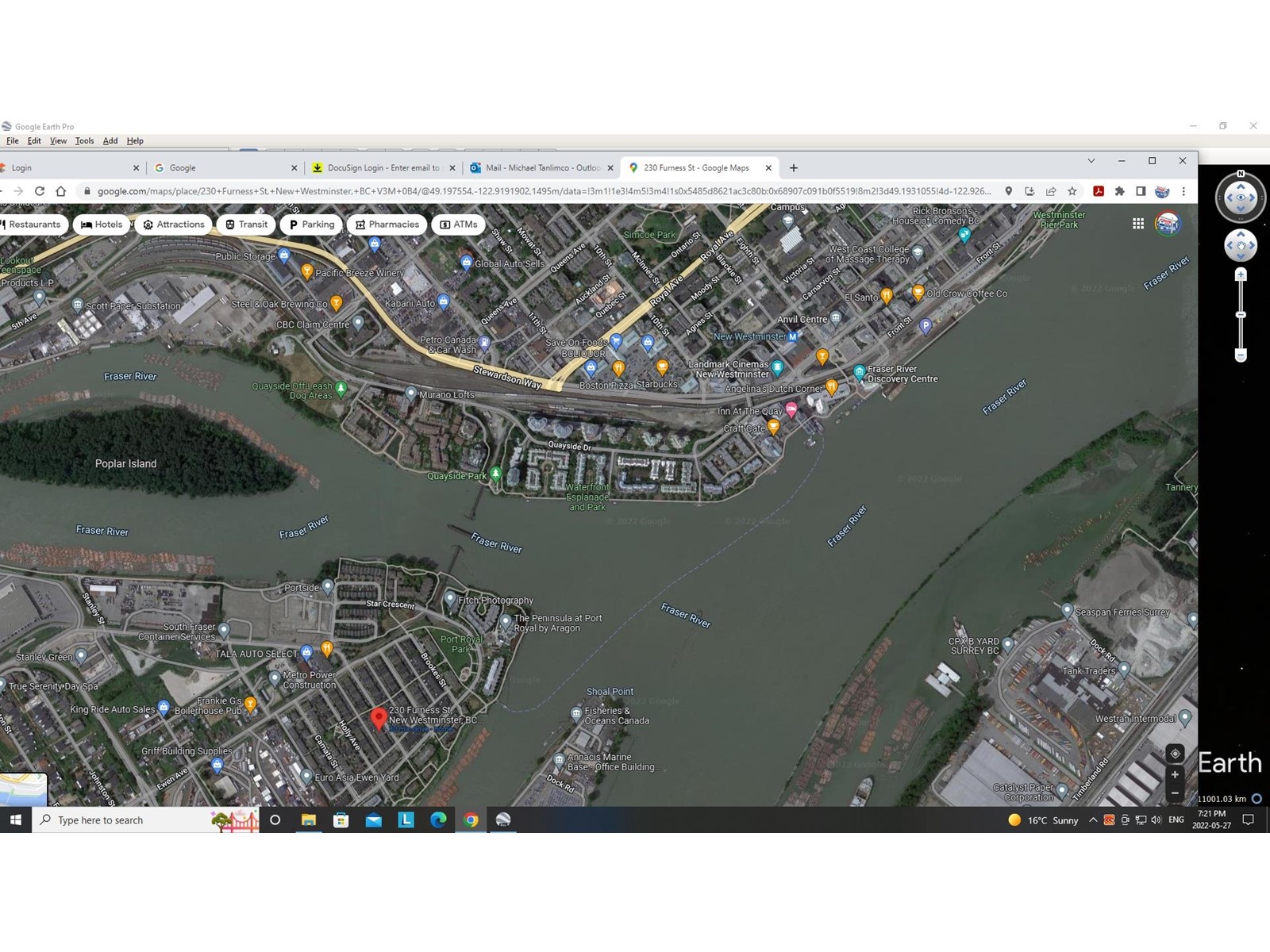Image resolution: width=1270 pixels, height=952 pixels.
Task: Reload the Google Maps page
Action: (x=40, y=191)
